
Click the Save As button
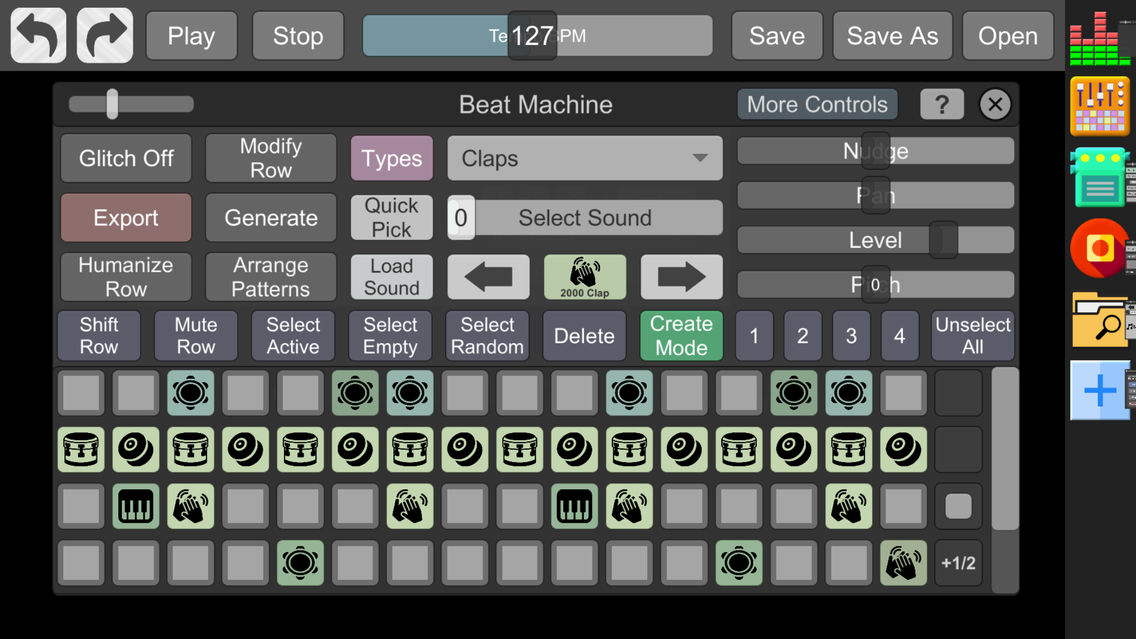coord(892,36)
